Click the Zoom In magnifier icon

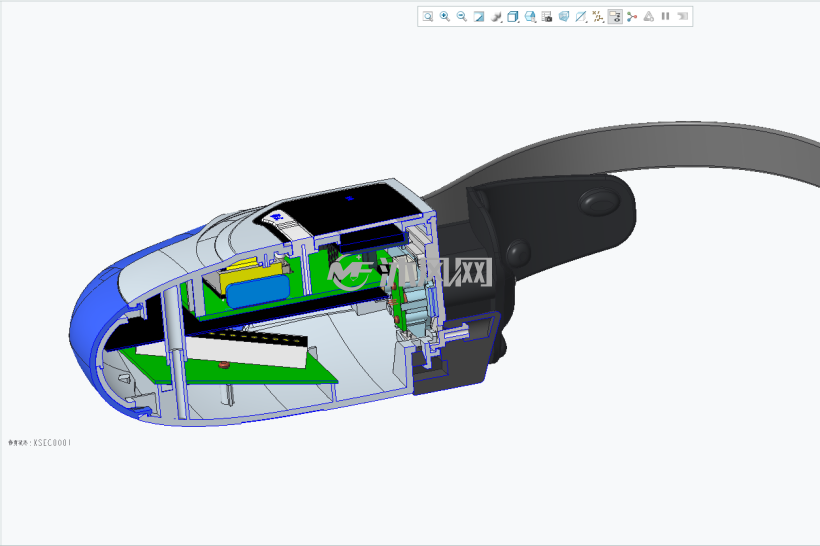(445, 17)
